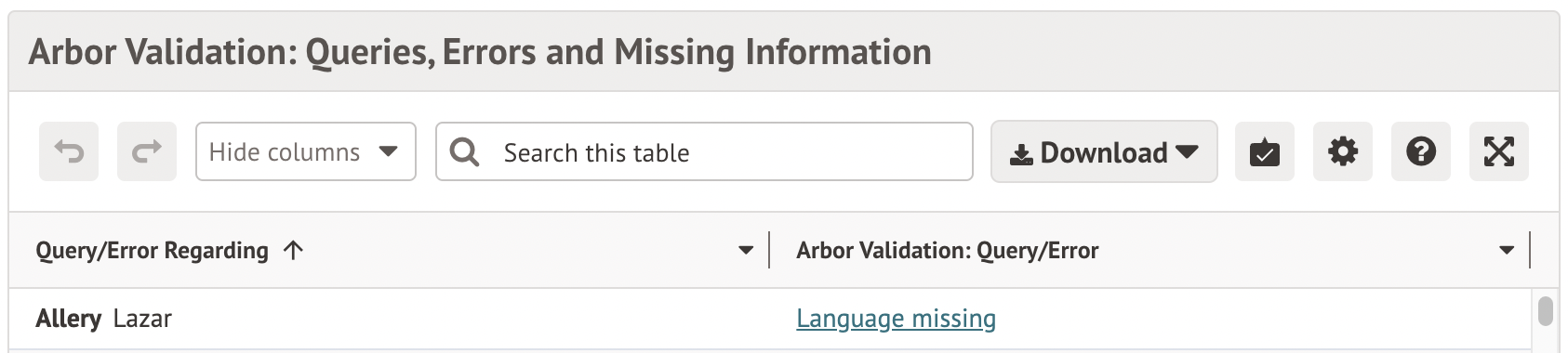Viewport: 1568px width, 353px height.
Task: Open table settings with the gear icon
Action: coord(1343,151)
